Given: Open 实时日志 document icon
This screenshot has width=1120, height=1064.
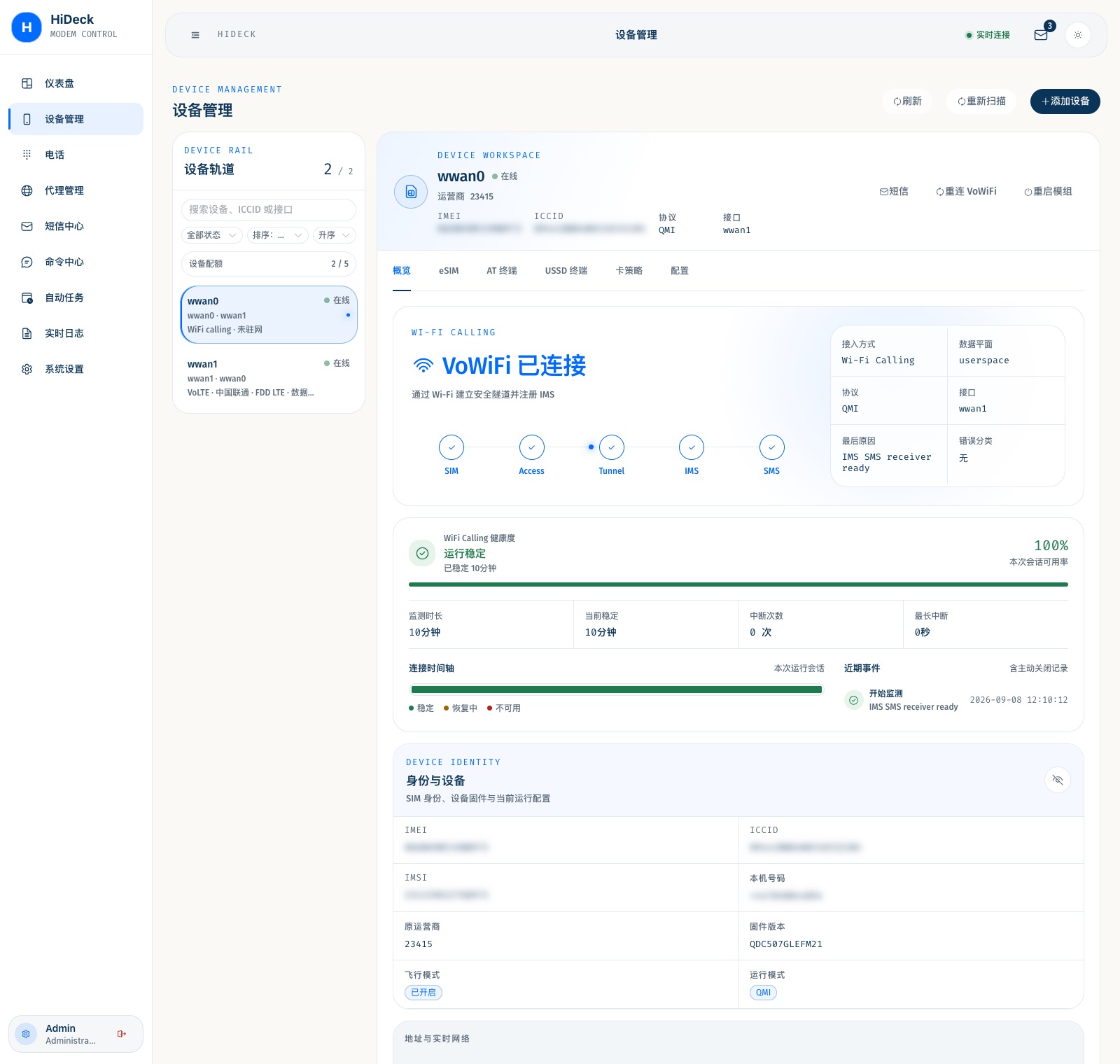Looking at the screenshot, I should coord(27,333).
